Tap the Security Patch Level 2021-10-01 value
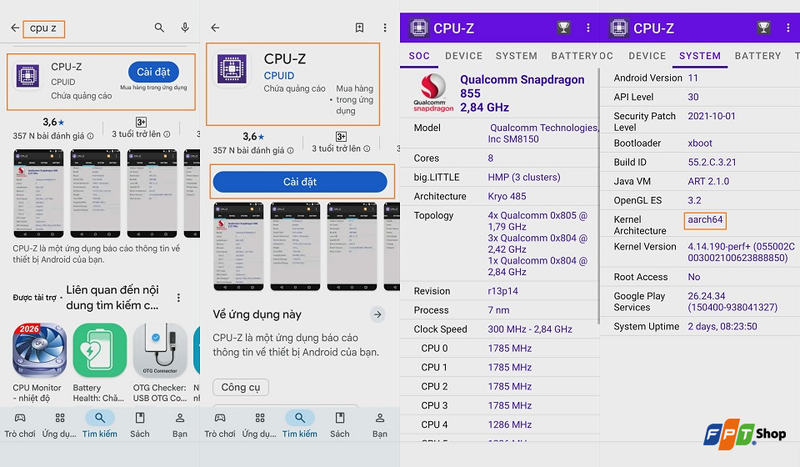This screenshot has height=467, width=800. pyautogui.click(x=711, y=116)
